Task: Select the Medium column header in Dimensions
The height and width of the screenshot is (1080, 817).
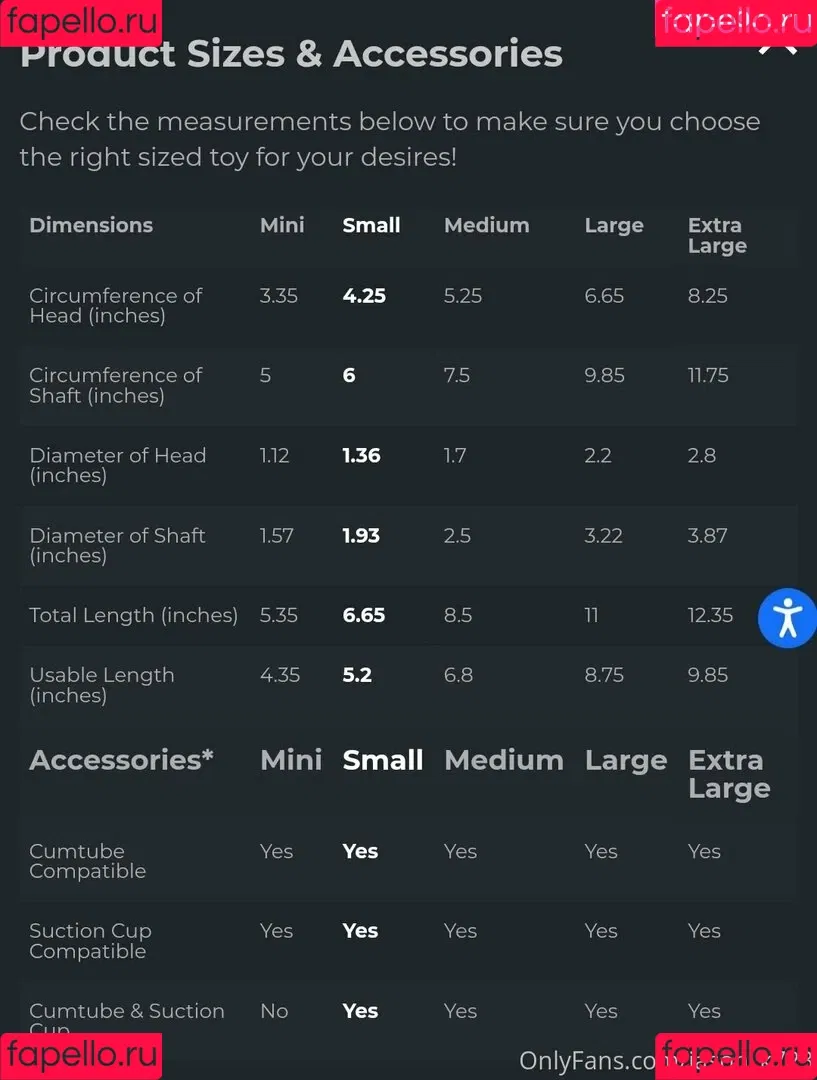Action: (486, 225)
